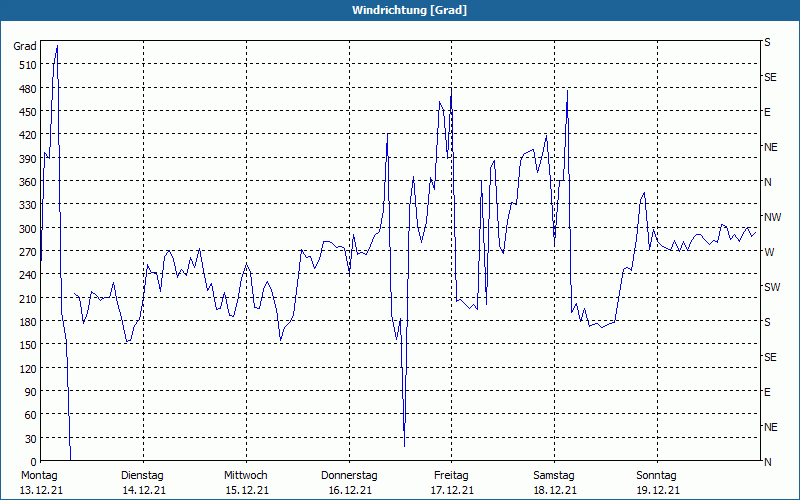Image resolution: width=800 pixels, height=500 pixels.
Task: Click the SW compass label on right axis
Action: [x=772, y=287]
